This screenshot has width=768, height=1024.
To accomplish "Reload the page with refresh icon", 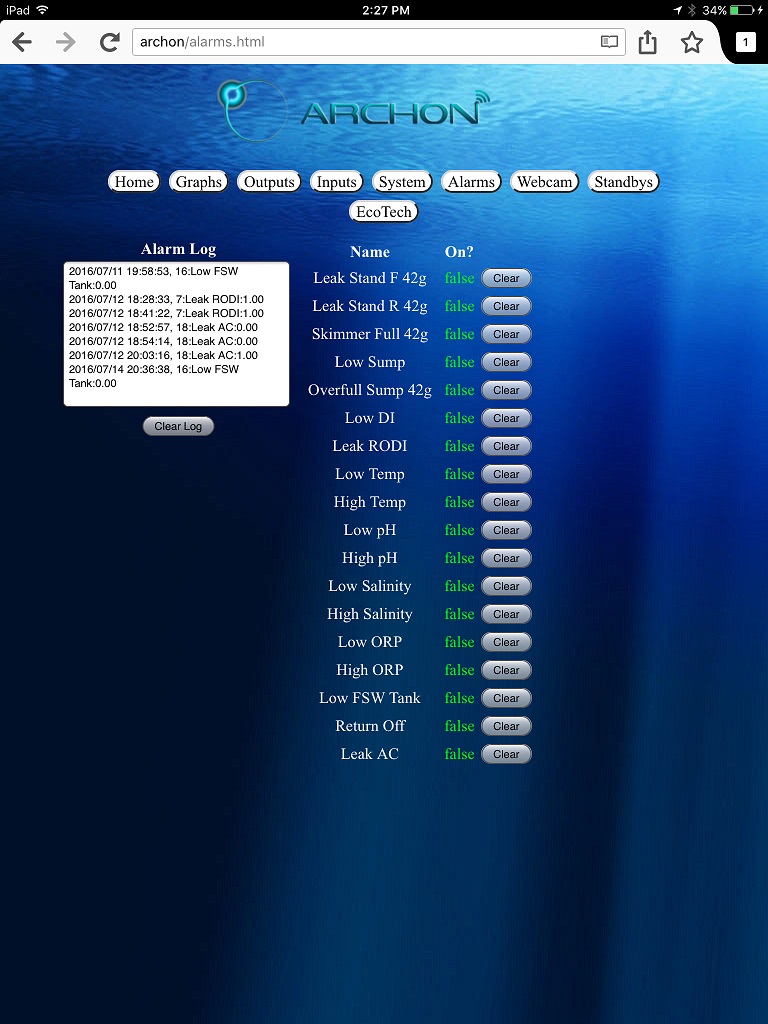I will [x=109, y=42].
